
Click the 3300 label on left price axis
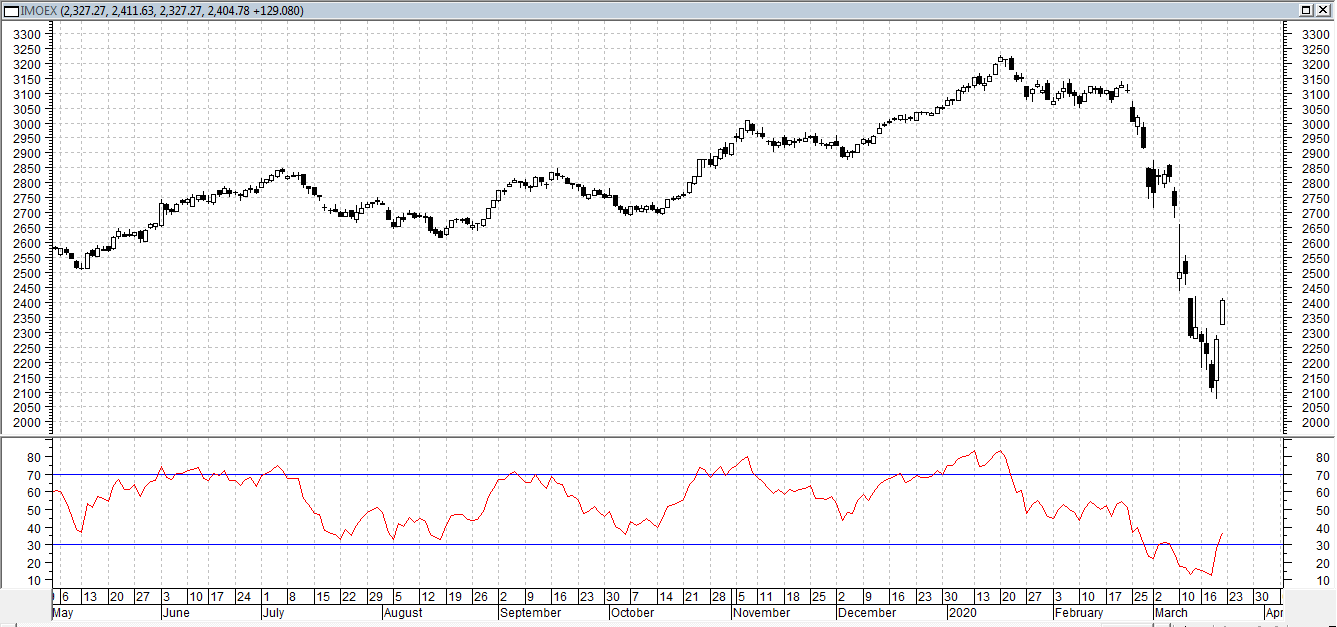click(27, 34)
